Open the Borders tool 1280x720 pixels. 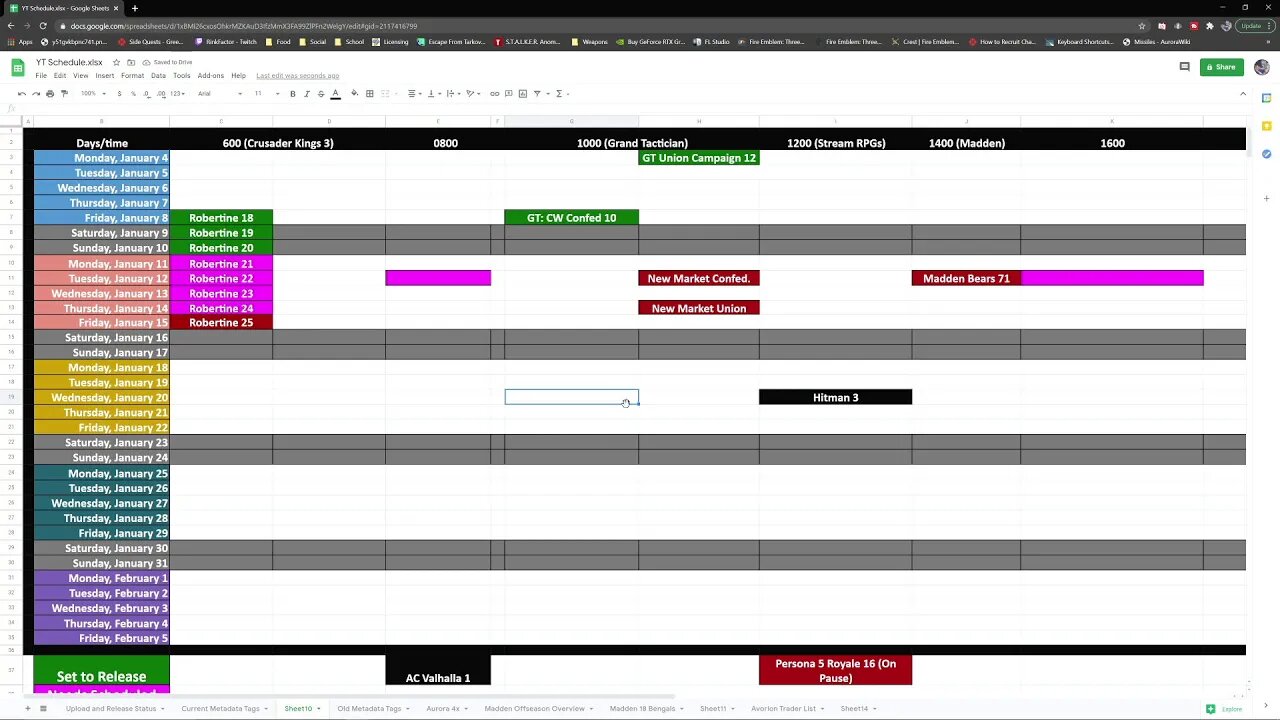pyautogui.click(x=369, y=94)
